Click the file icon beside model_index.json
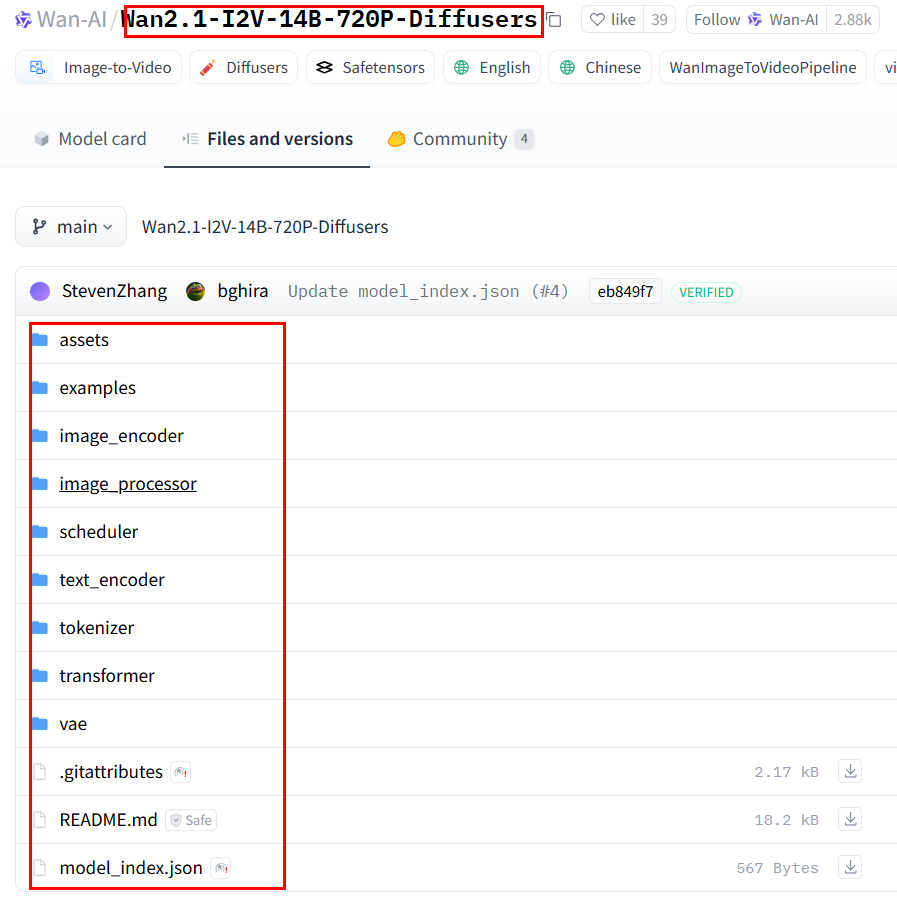The width and height of the screenshot is (897, 898). pos(40,868)
